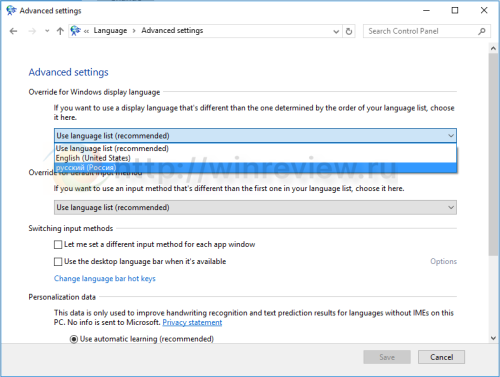The image size is (500, 377).
Task: Enable desktop language bar checkbox
Action: 58,262
